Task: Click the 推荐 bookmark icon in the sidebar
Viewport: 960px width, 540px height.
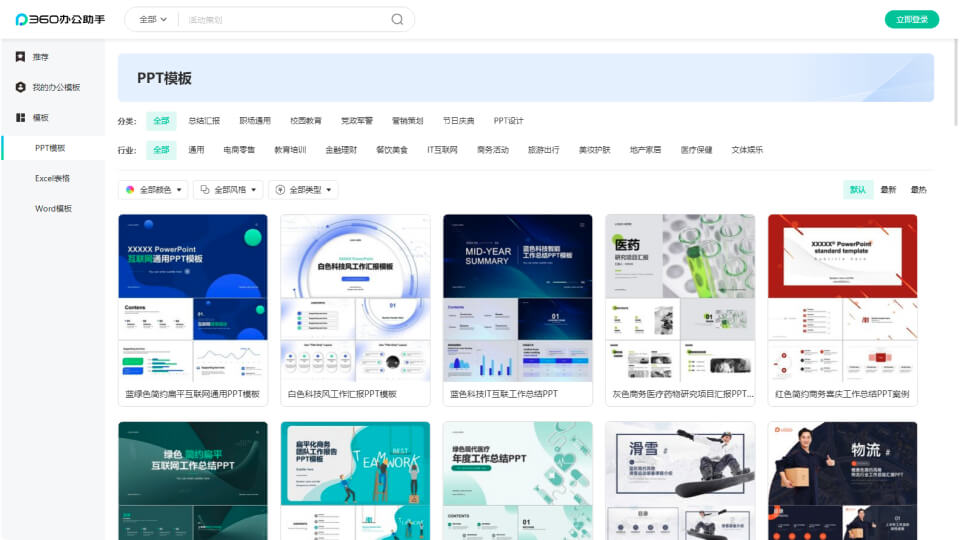Action: [x=20, y=56]
